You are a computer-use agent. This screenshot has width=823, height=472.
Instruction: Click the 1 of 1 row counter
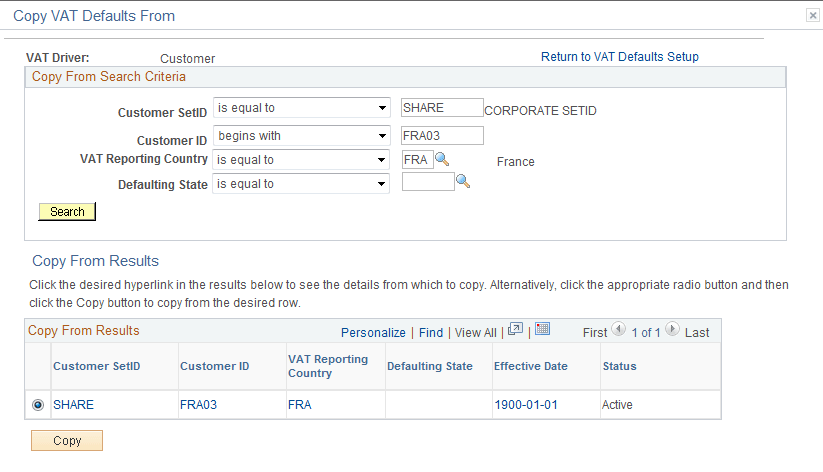[646, 332]
